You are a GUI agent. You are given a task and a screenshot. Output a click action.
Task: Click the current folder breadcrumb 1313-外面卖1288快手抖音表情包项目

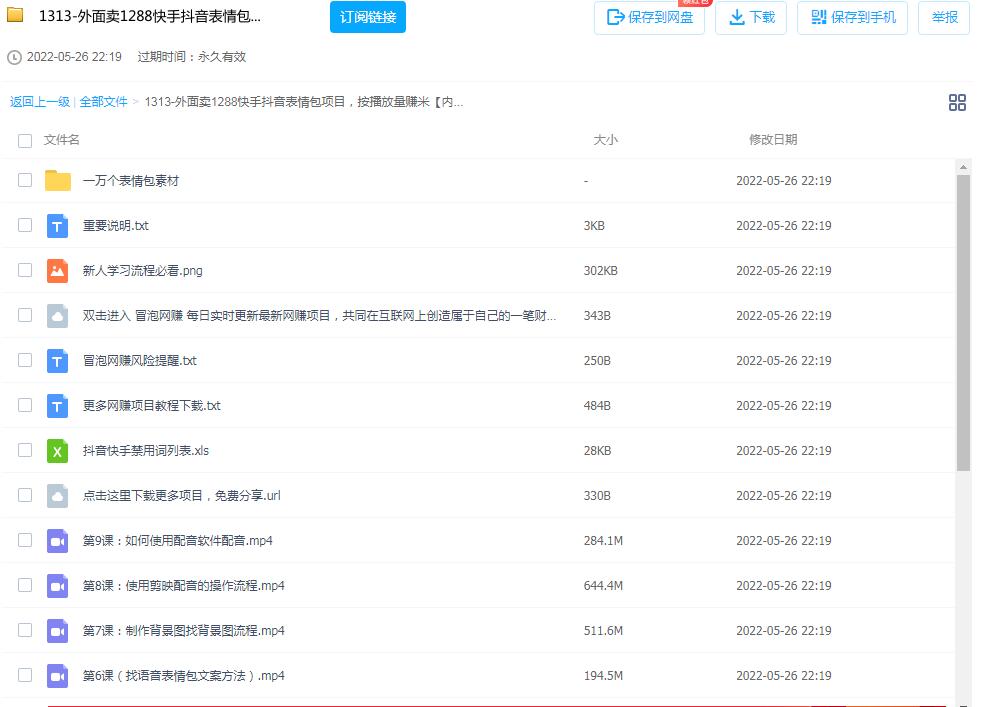(x=304, y=102)
